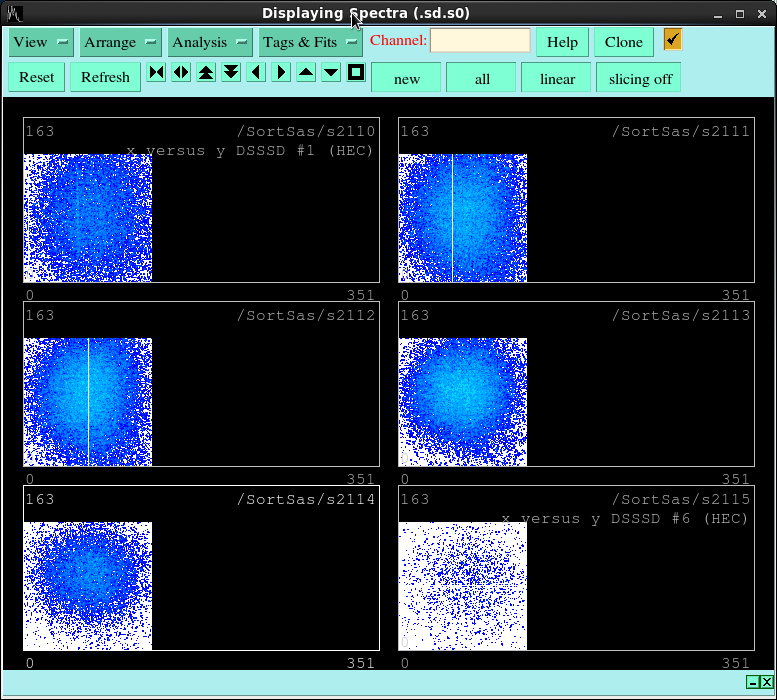Click the Refresh button
The height and width of the screenshot is (700, 777).
[x=105, y=77]
